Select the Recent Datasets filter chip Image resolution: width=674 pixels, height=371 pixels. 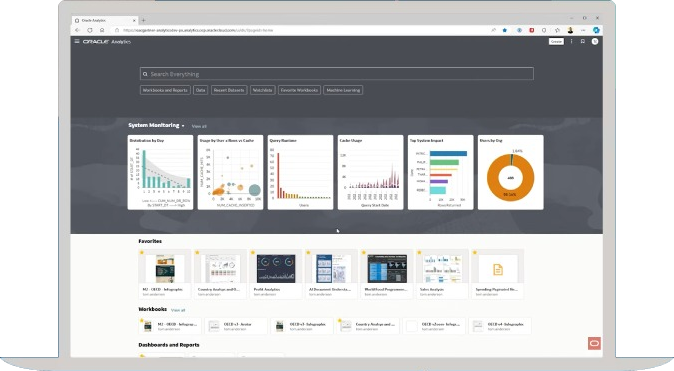(x=229, y=90)
